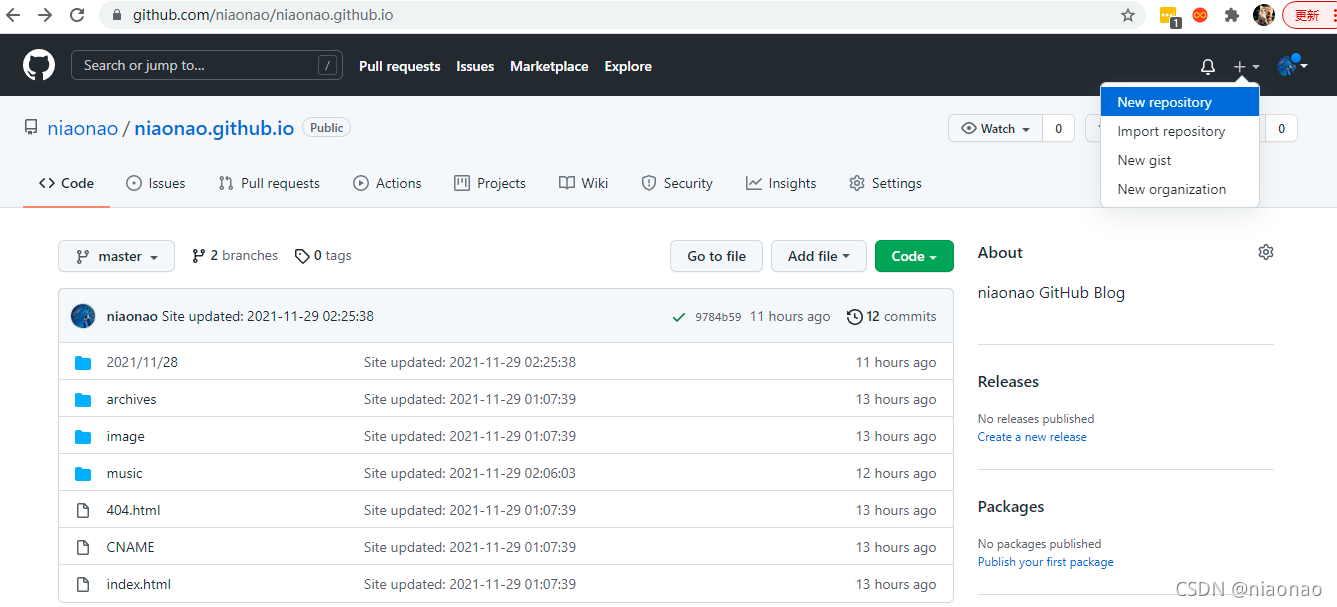Open the Actions tab
Screen dimensions: 1337x607
387,183
